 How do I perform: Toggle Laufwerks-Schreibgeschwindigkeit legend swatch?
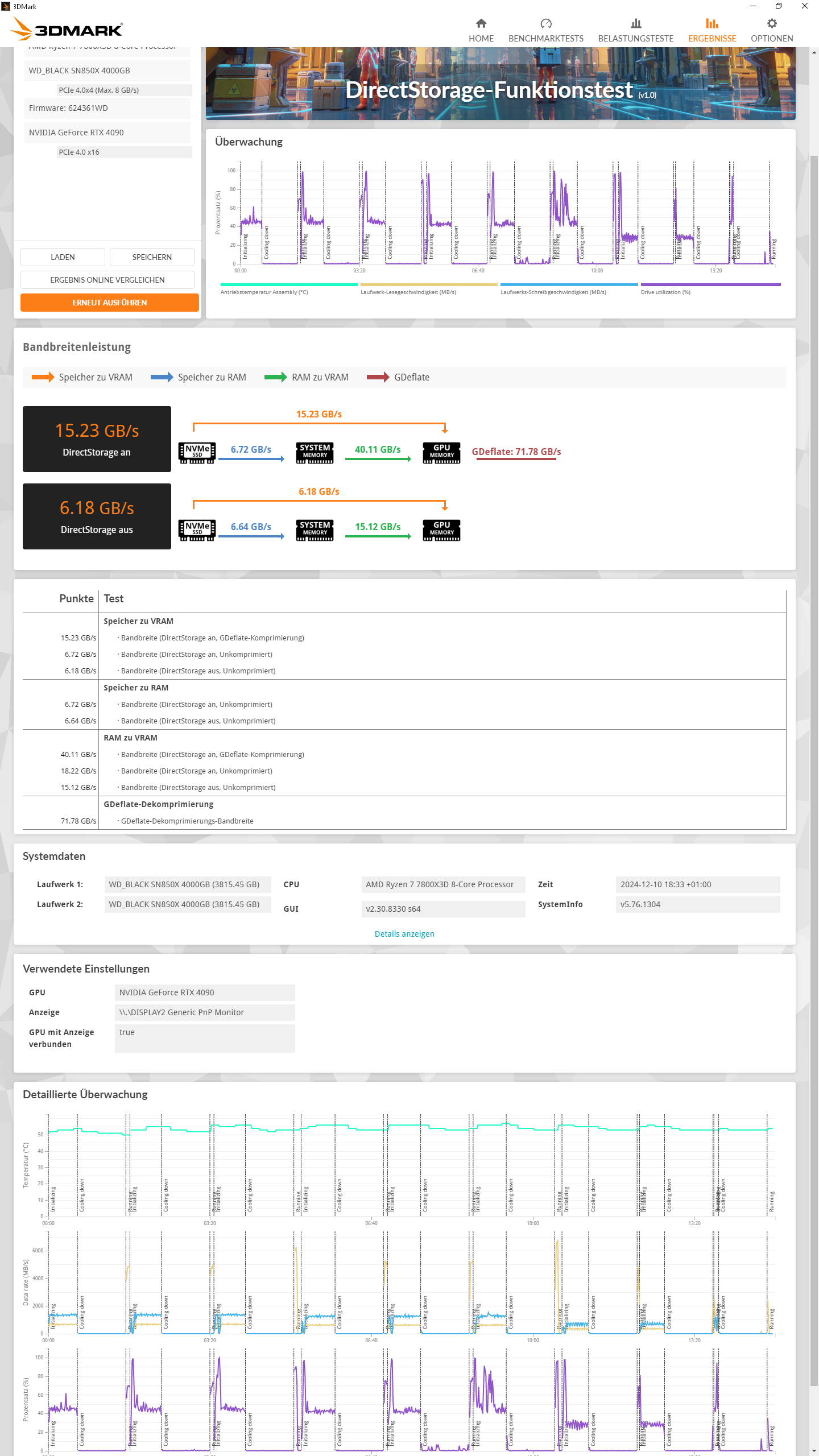pos(569,284)
